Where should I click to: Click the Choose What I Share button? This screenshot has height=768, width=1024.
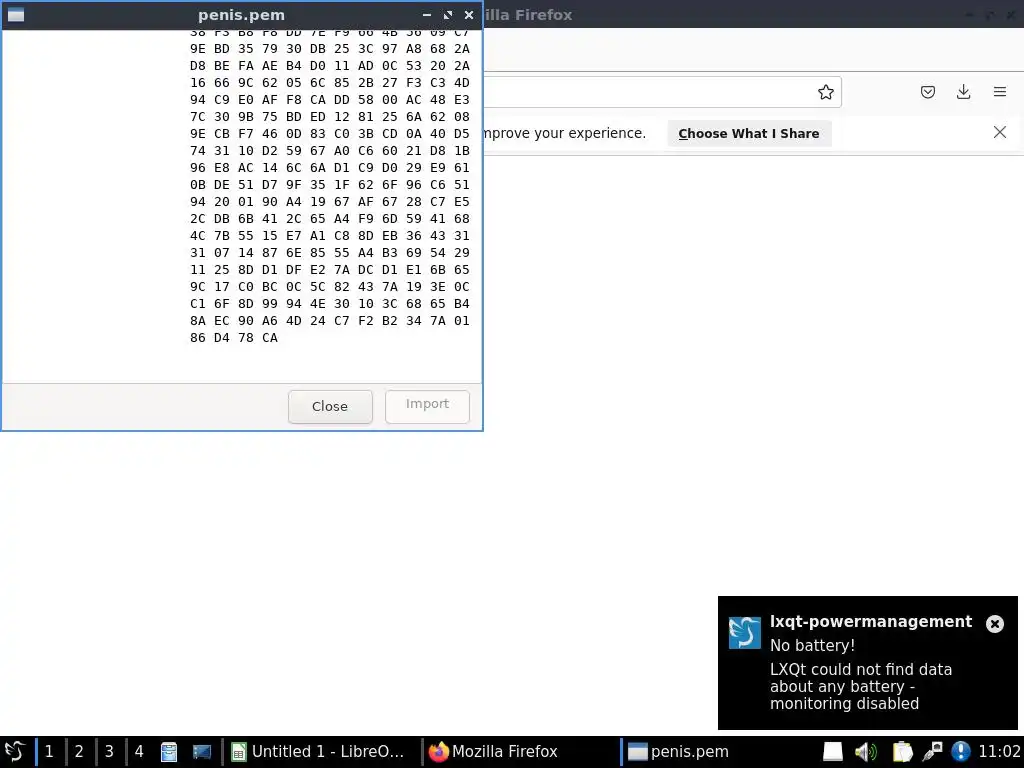click(748, 133)
